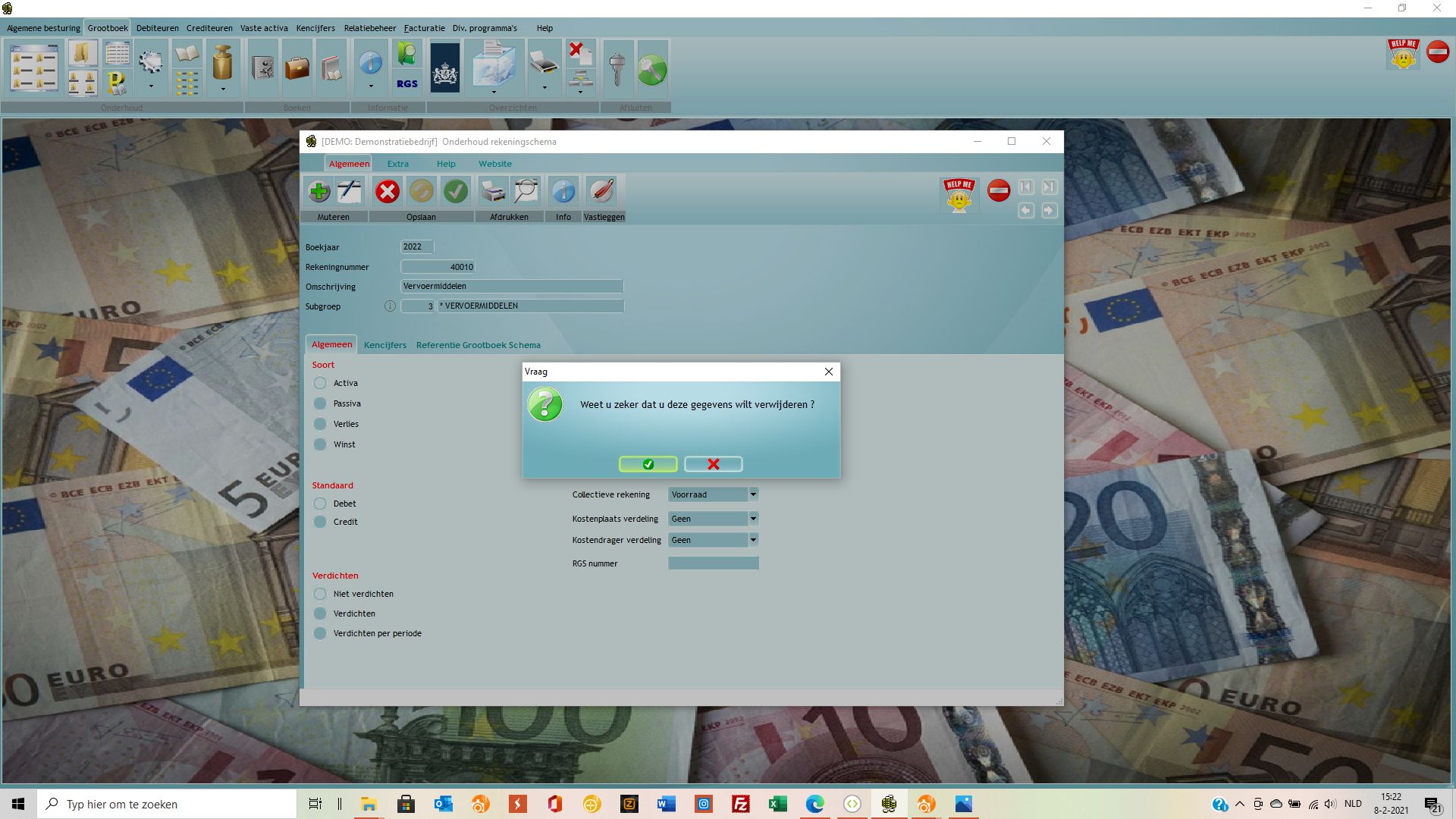Go to last record arrow

coord(1049,187)
